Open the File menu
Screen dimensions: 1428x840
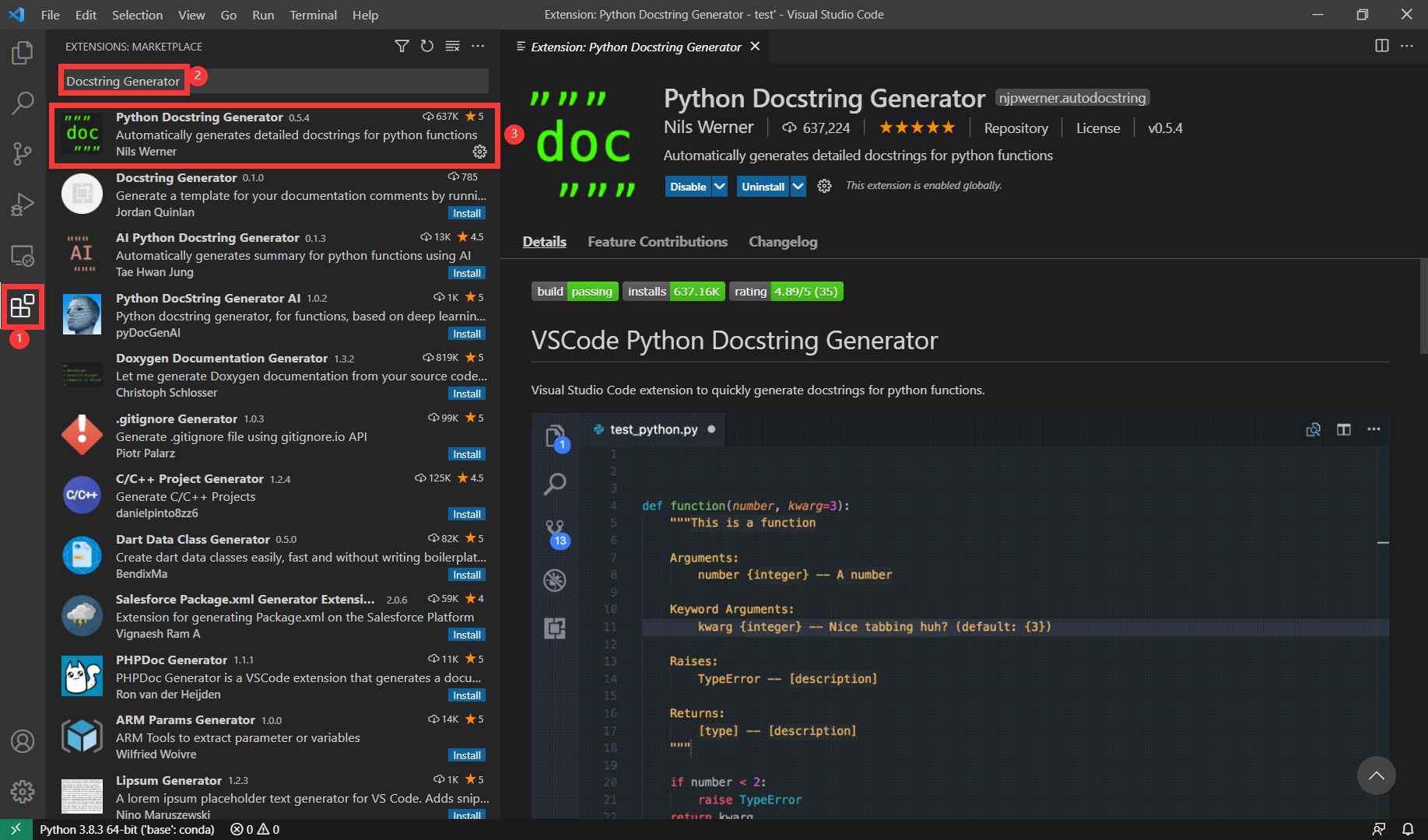click(x=51, y=15)
